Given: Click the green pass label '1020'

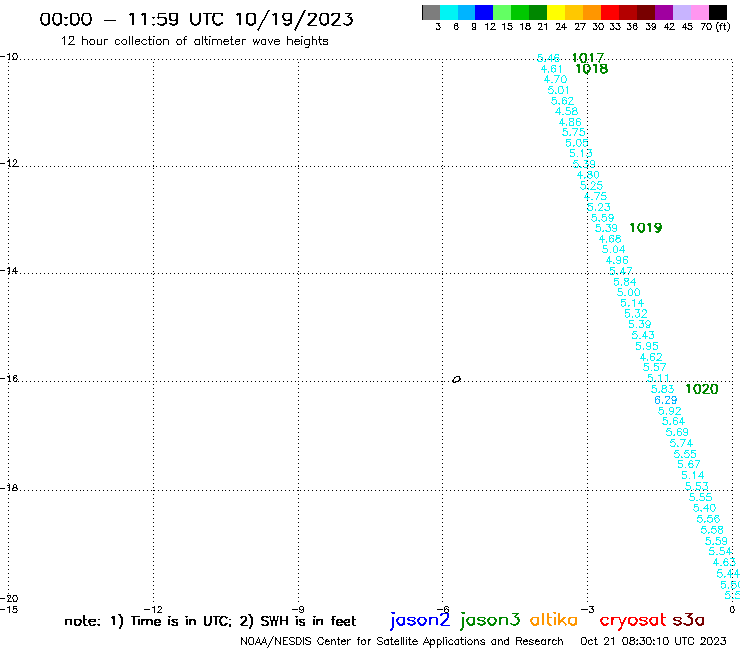Looking at the screenshot, I should [702, 389].
